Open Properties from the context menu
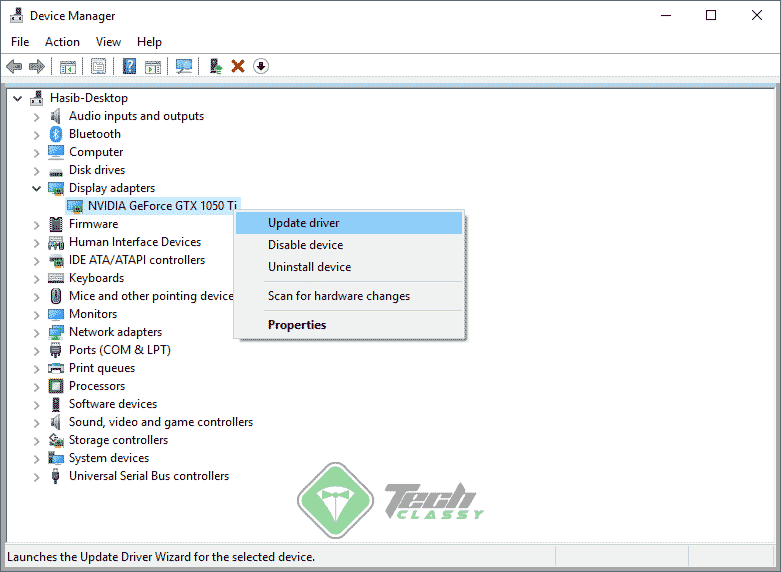Screen dimensions: 781x572 (349, 324)
